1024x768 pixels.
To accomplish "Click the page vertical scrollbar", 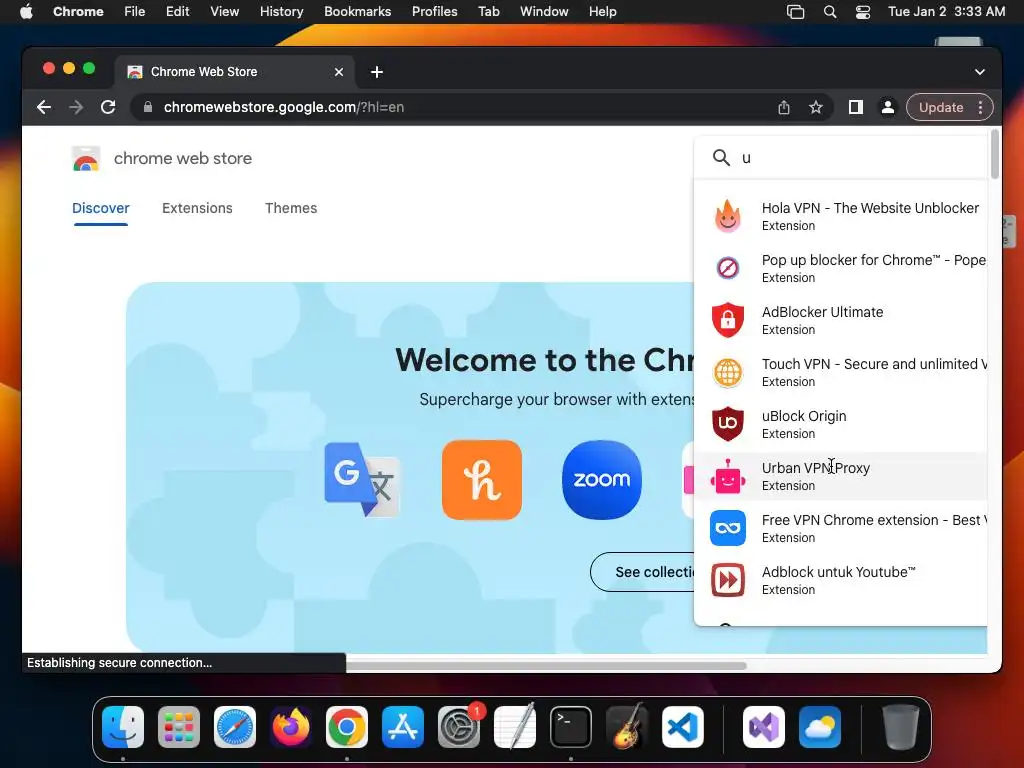I will (x=995, y=154).
